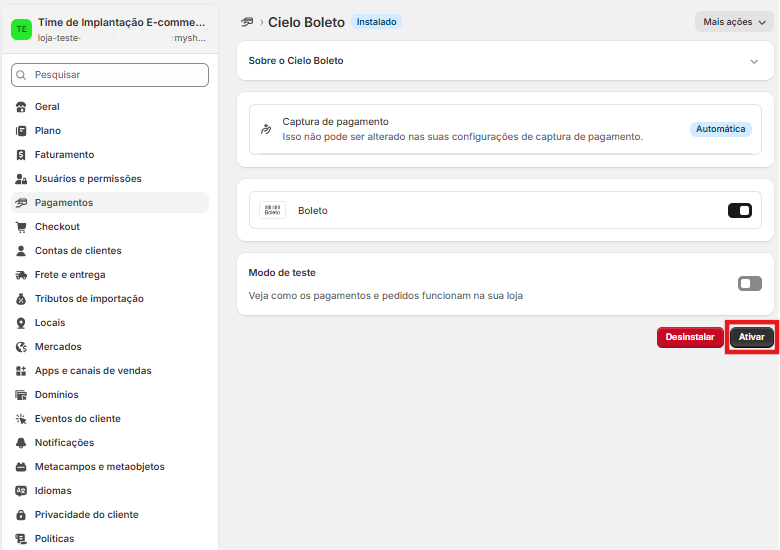Click the Locais map pin icon
The width and height of the screenshot is (780, 550).
[21, 323]
